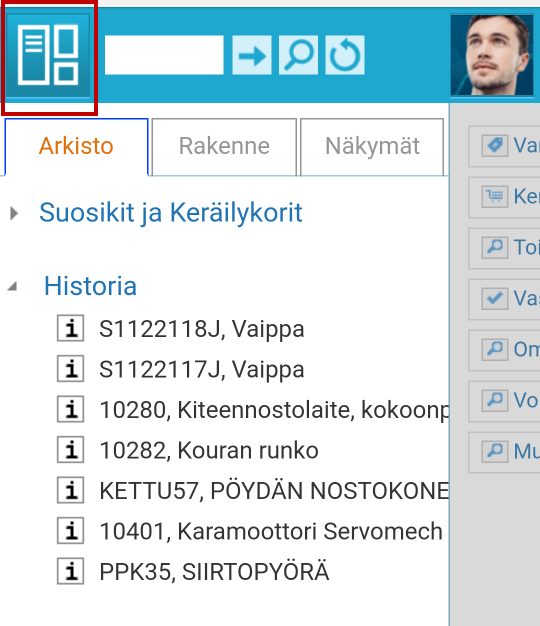Screen dimensions: 540x626
Task: Click the magnifier search button
Action: [x=298, y=55]
